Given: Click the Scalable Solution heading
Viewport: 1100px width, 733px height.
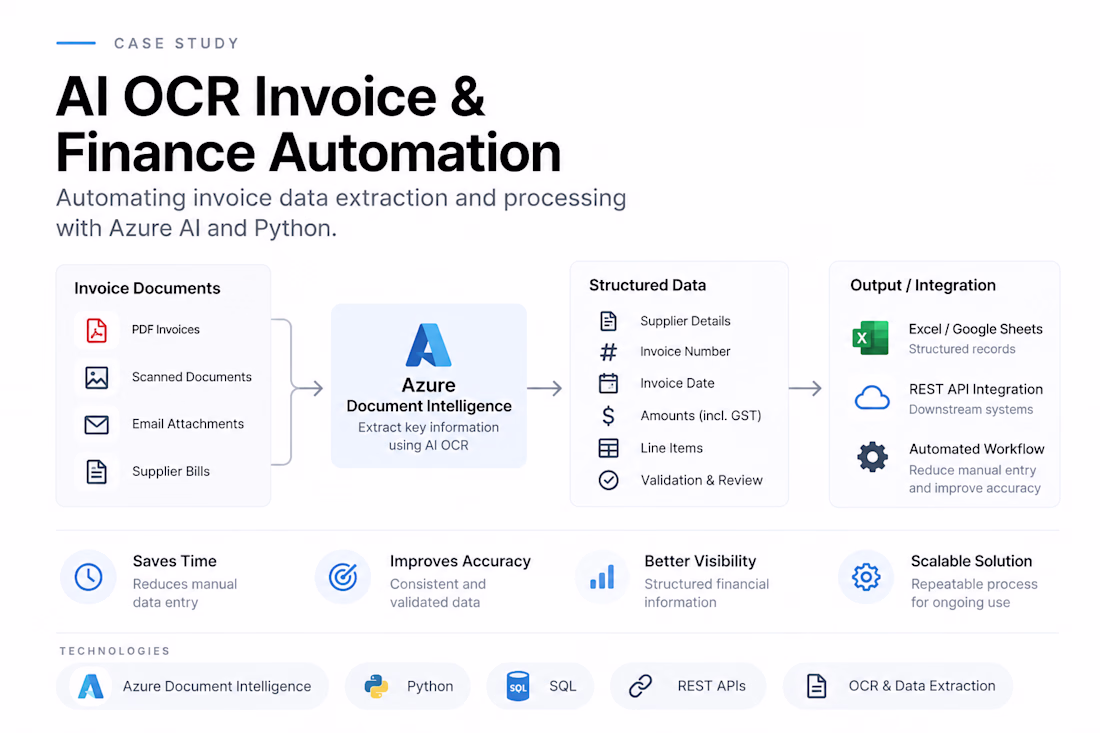Looking at the screenshot, I should [972, 561].
